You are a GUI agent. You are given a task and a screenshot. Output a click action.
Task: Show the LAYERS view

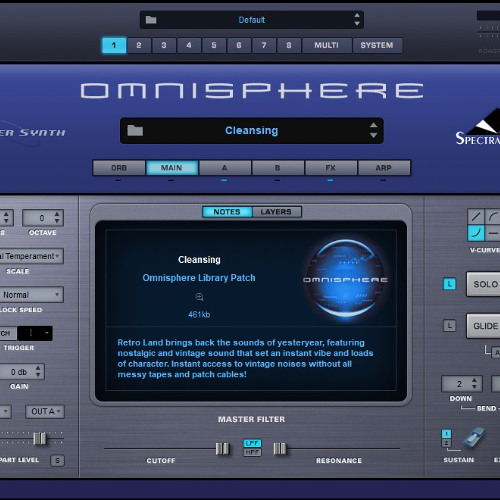coord(276,212)
